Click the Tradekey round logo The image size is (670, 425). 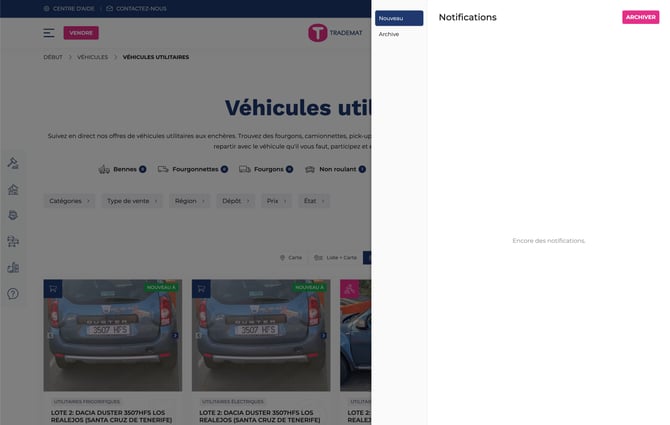pos(317,33)
